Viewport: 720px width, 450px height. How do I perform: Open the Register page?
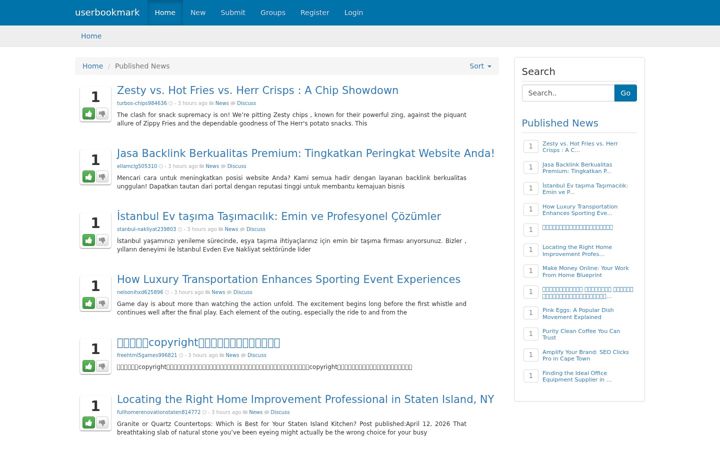pos(315,12)
